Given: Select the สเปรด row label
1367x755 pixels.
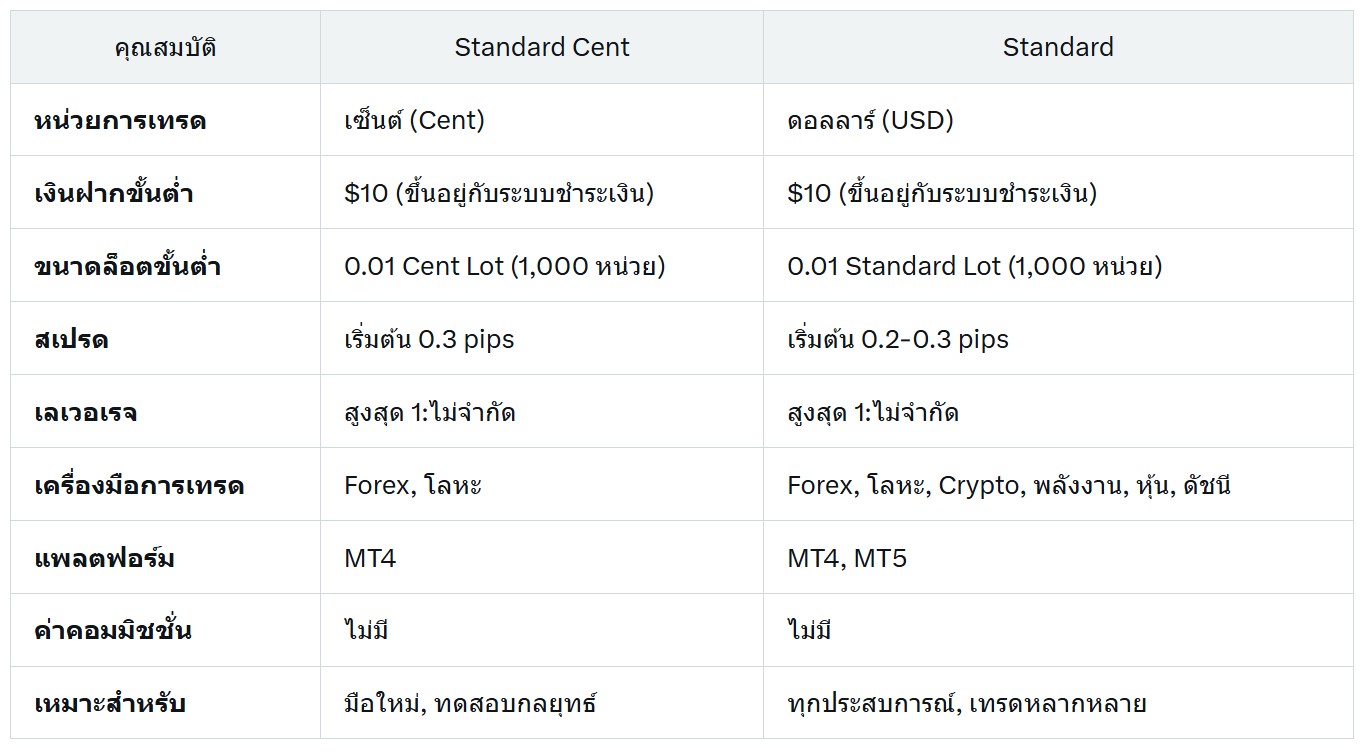Looking at the screenshot, I should tap(71, 339).
